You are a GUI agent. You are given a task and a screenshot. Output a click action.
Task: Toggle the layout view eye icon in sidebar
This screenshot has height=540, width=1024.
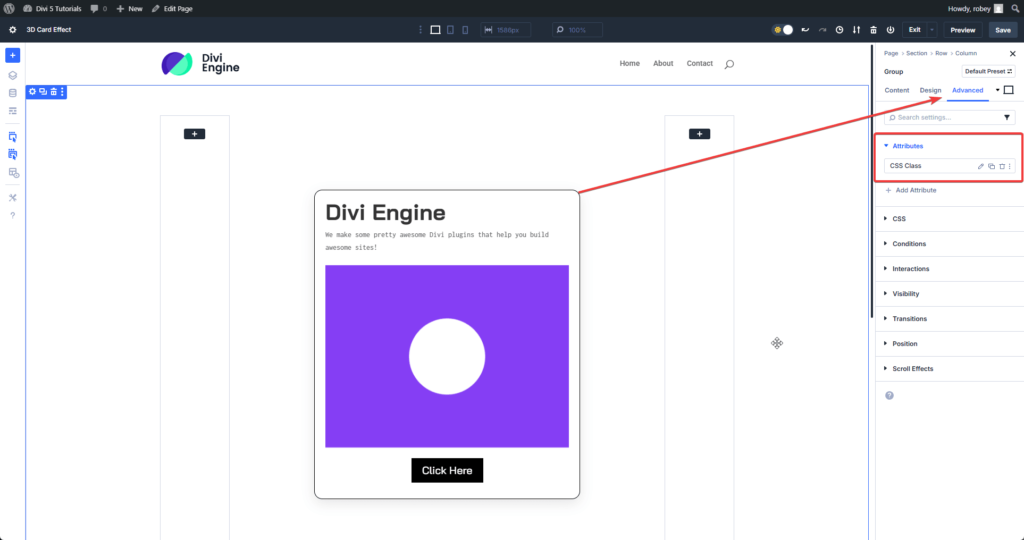(13, 173)
